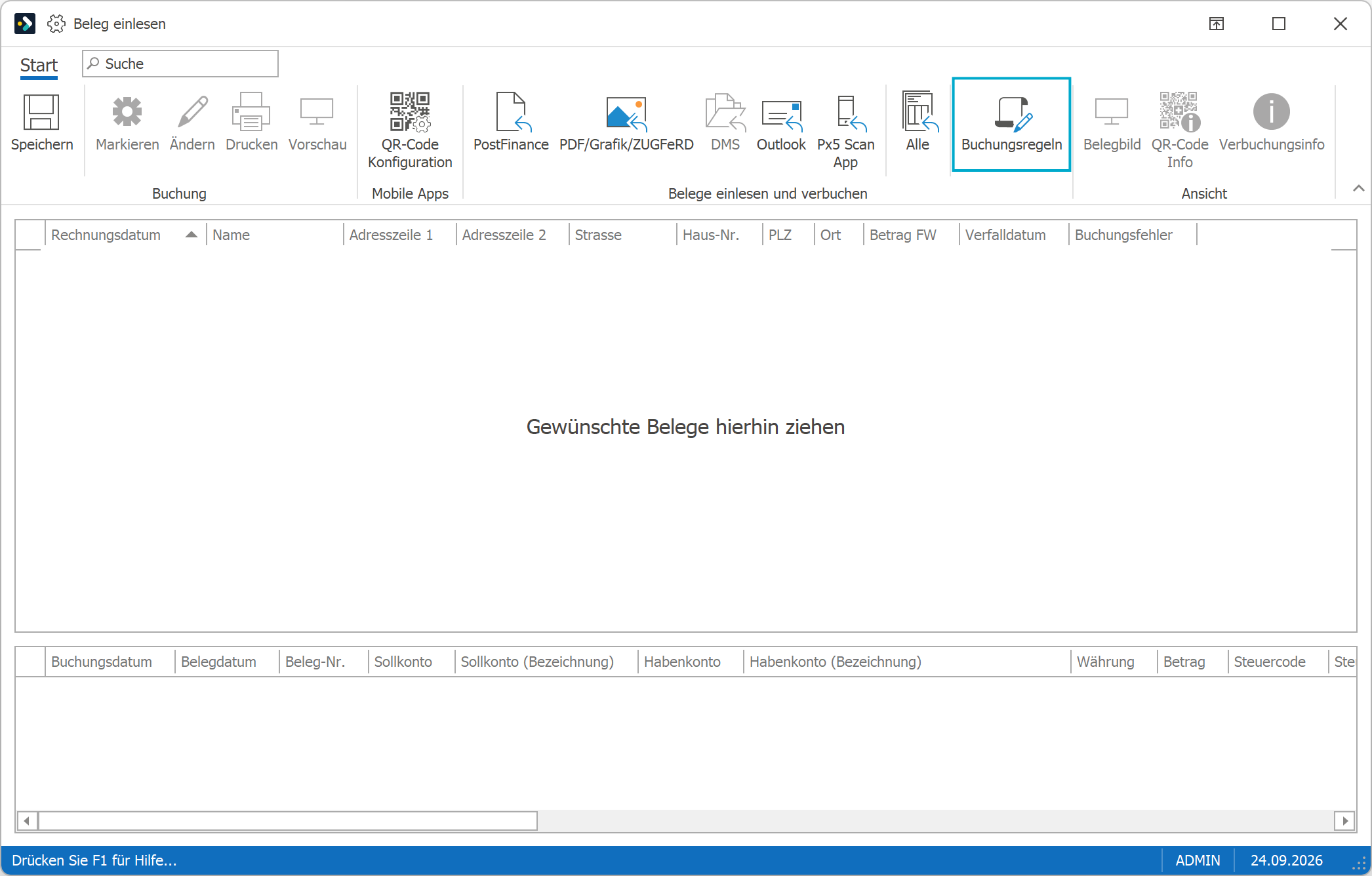Open QR-Code Konfiguration

[x=410, y=130]
